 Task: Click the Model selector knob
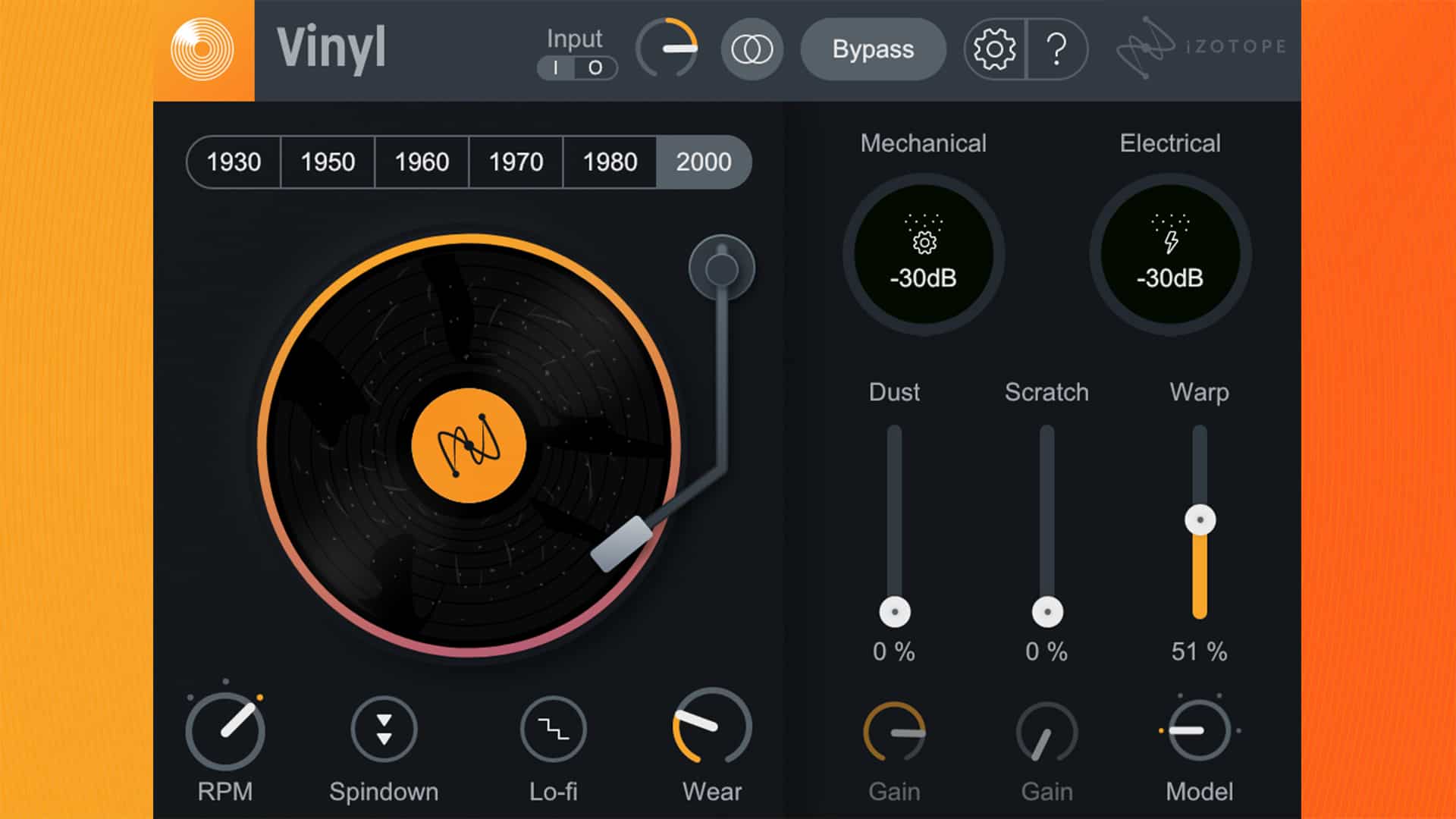coord(1199,730)
